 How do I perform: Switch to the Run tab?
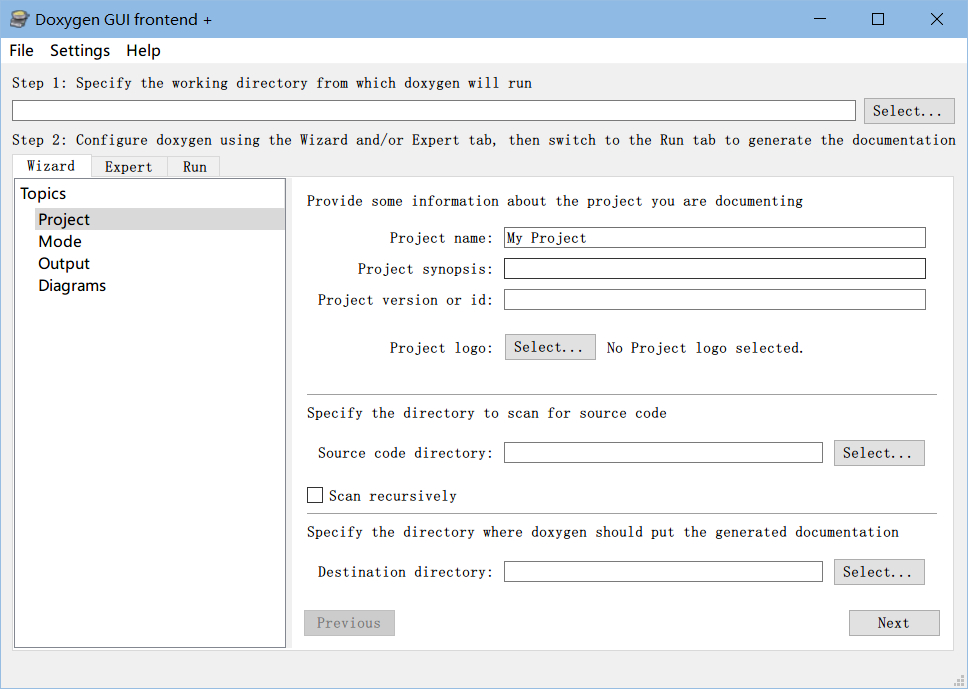point(194,167)
